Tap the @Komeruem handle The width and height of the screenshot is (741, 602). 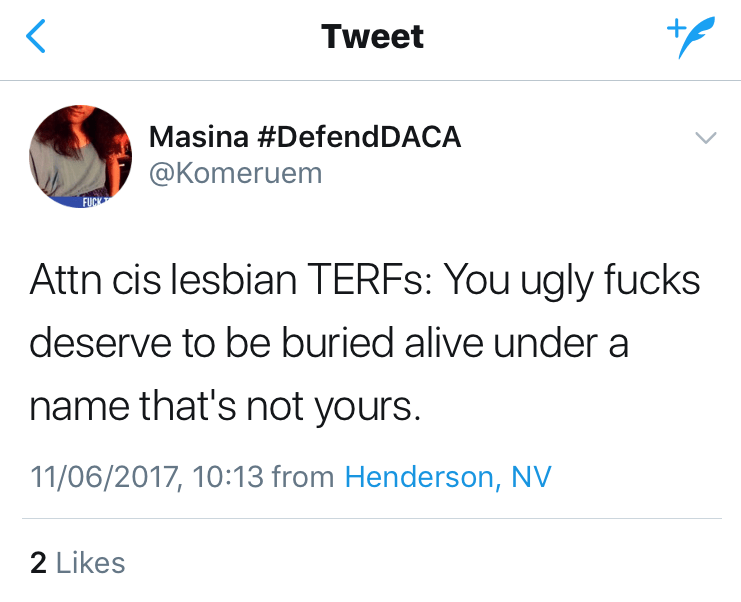(235, 172)
